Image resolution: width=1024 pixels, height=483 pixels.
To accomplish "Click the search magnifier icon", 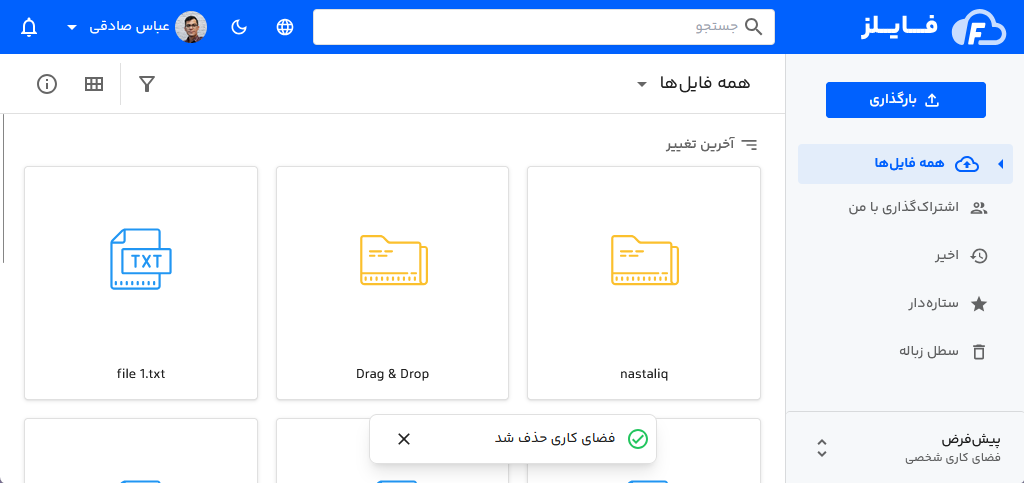I will [754, 27].
